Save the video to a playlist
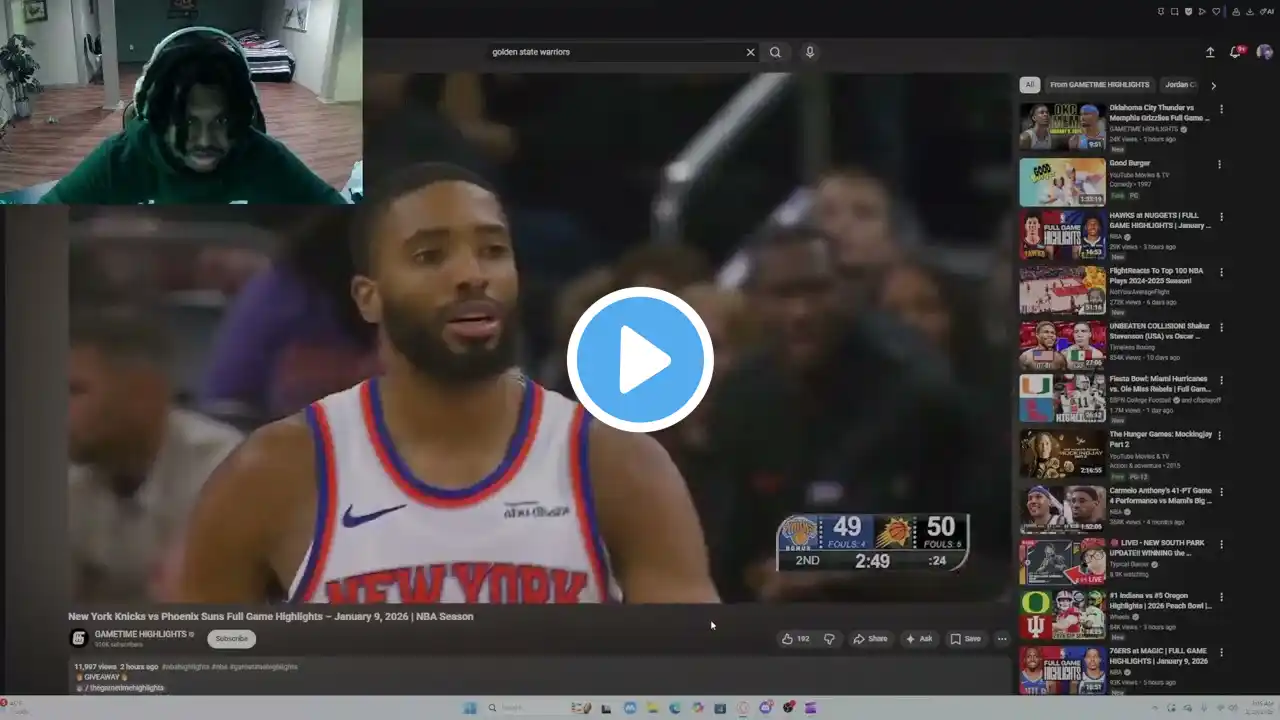Image resolution: width=1280 pixels, height=720 pixels. pyautogui.click(x=966, y=639)
